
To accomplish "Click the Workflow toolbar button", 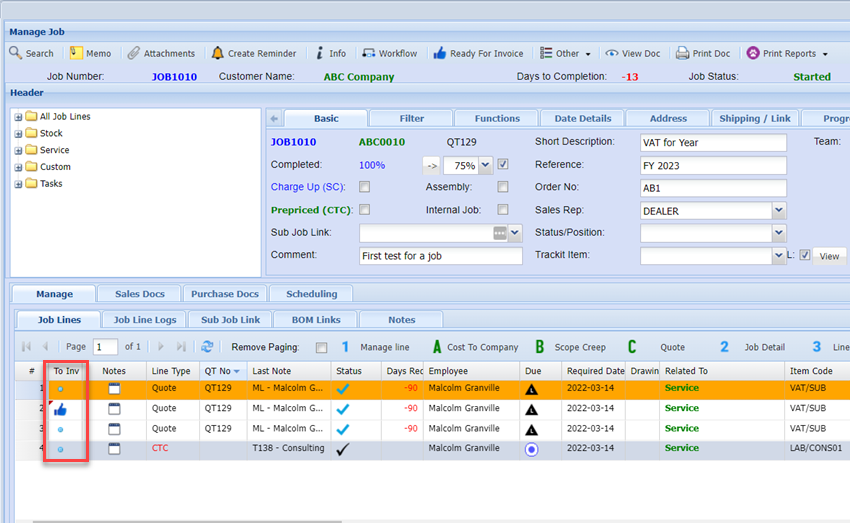I will pyautogui.click(x=388, y=53).
